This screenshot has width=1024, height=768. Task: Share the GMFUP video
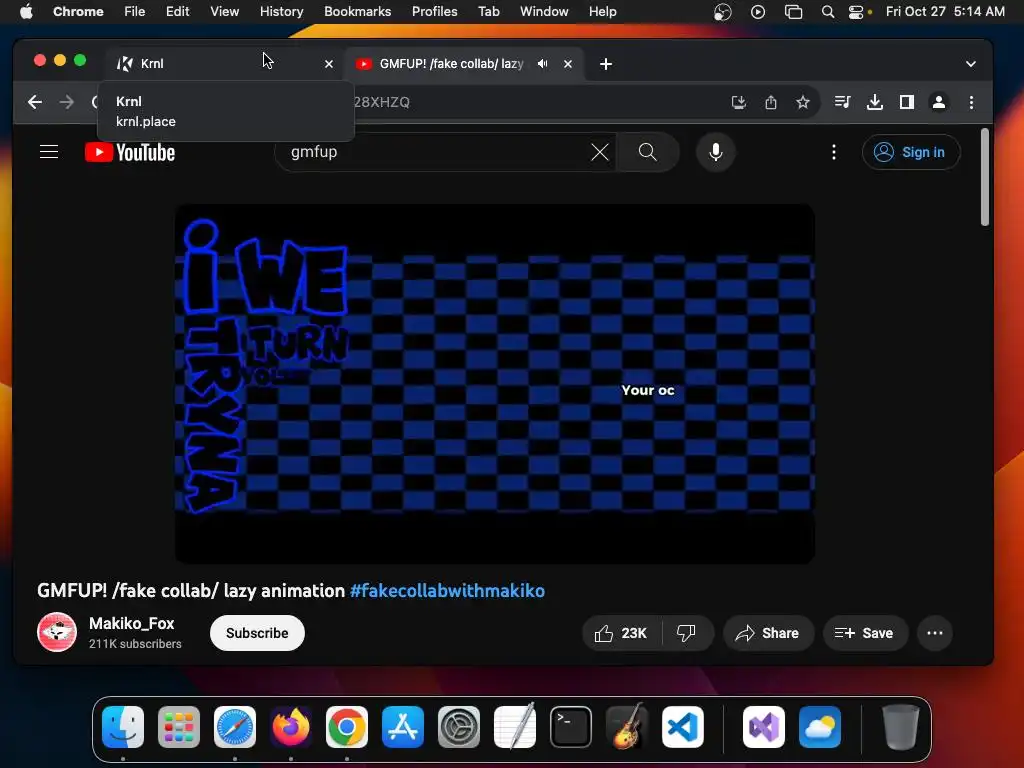(x=767, y=633)
